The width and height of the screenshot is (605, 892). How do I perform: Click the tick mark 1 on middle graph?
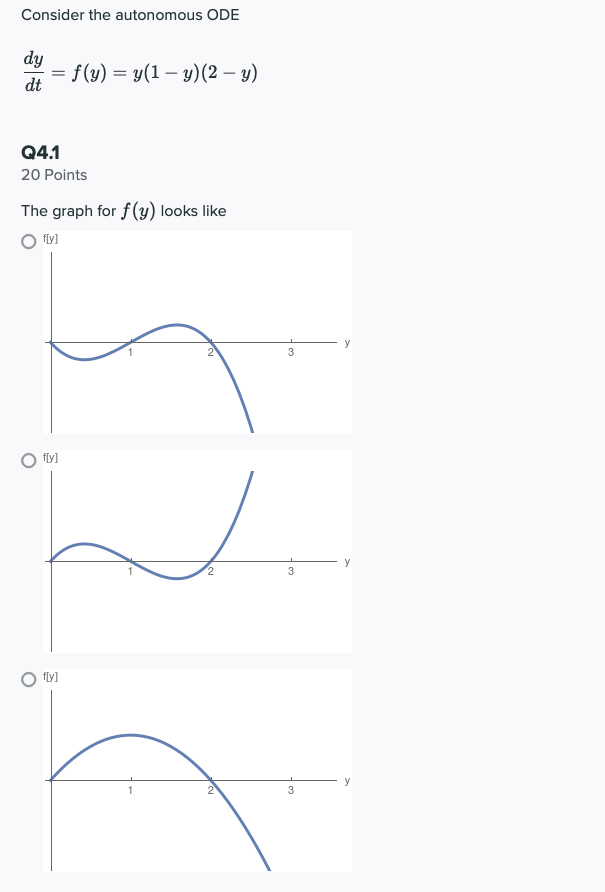point(130,571)
